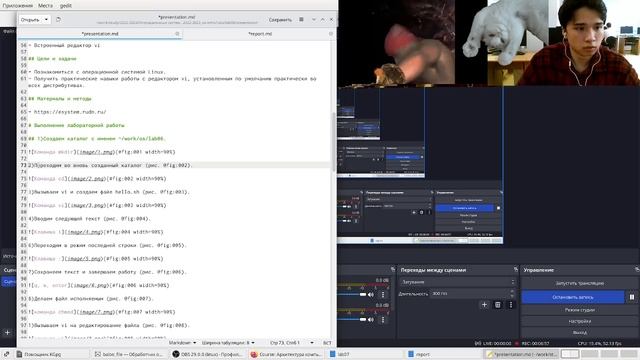Open the 'Помощник' taskbar item
This screenshot has height=360, width=640.
[51, 354]
